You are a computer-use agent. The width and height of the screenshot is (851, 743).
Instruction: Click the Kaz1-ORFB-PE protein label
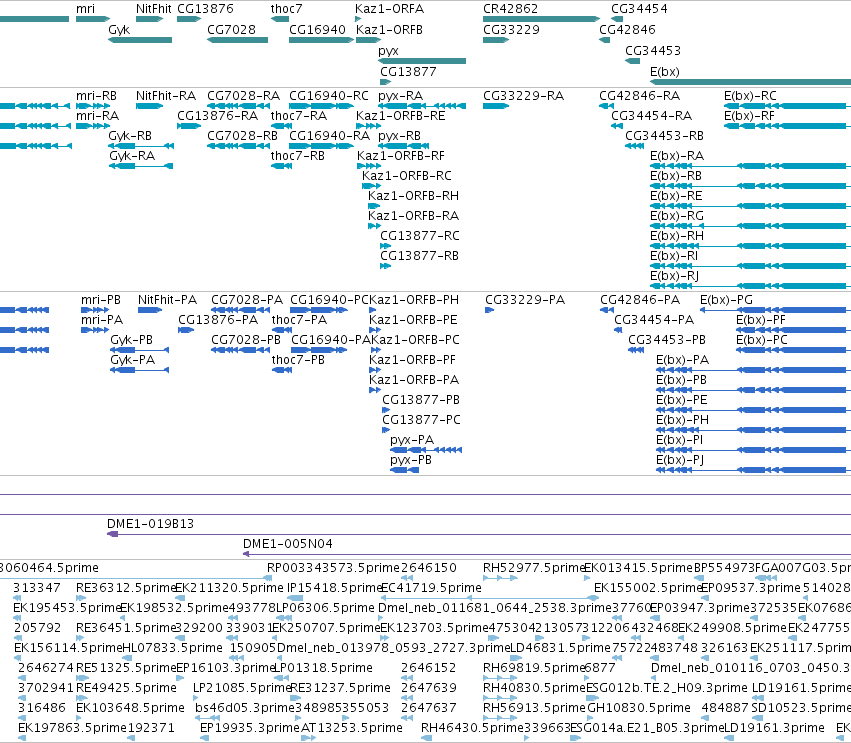413,320
